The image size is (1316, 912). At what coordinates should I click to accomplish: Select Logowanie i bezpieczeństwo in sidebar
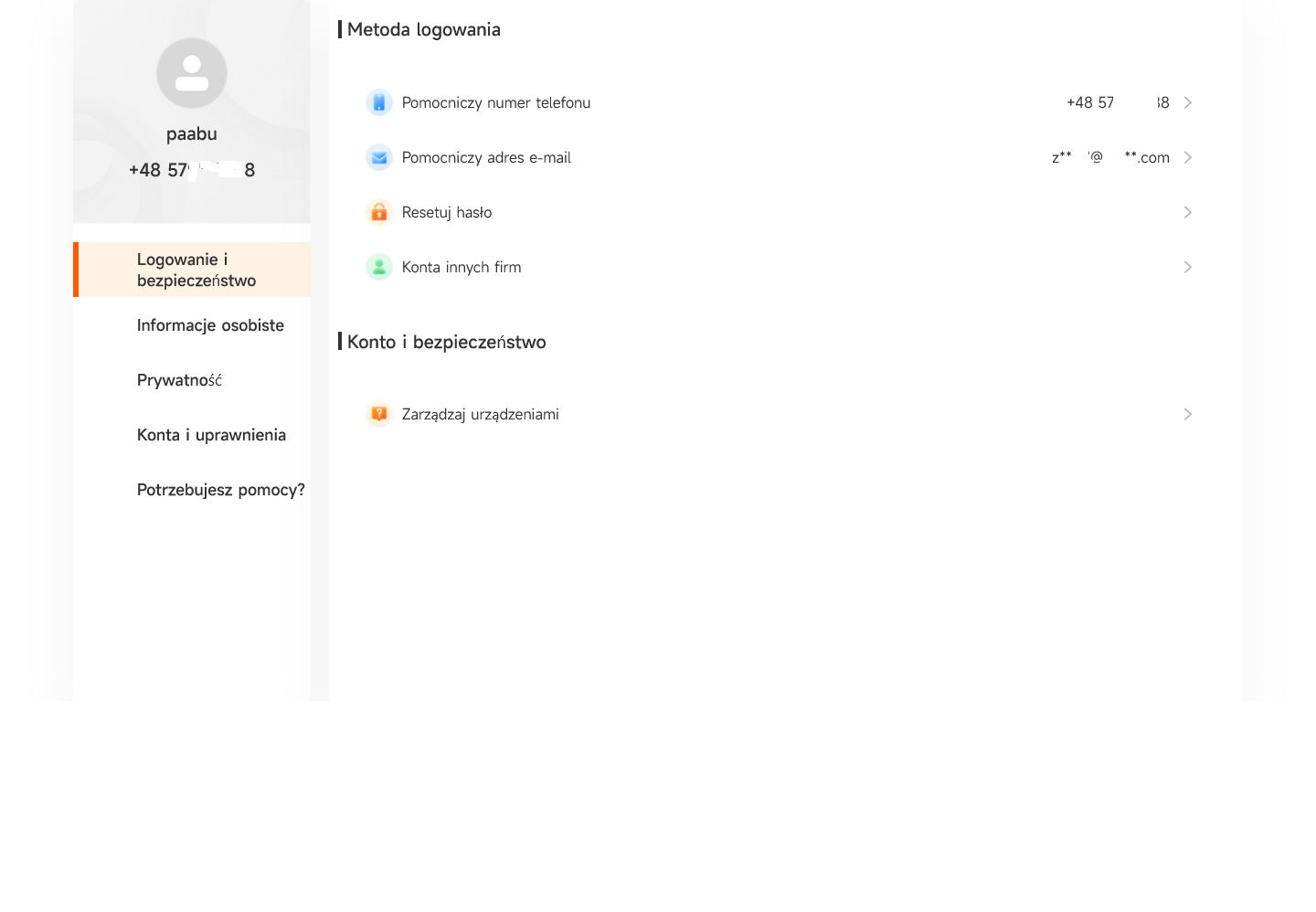196,270
